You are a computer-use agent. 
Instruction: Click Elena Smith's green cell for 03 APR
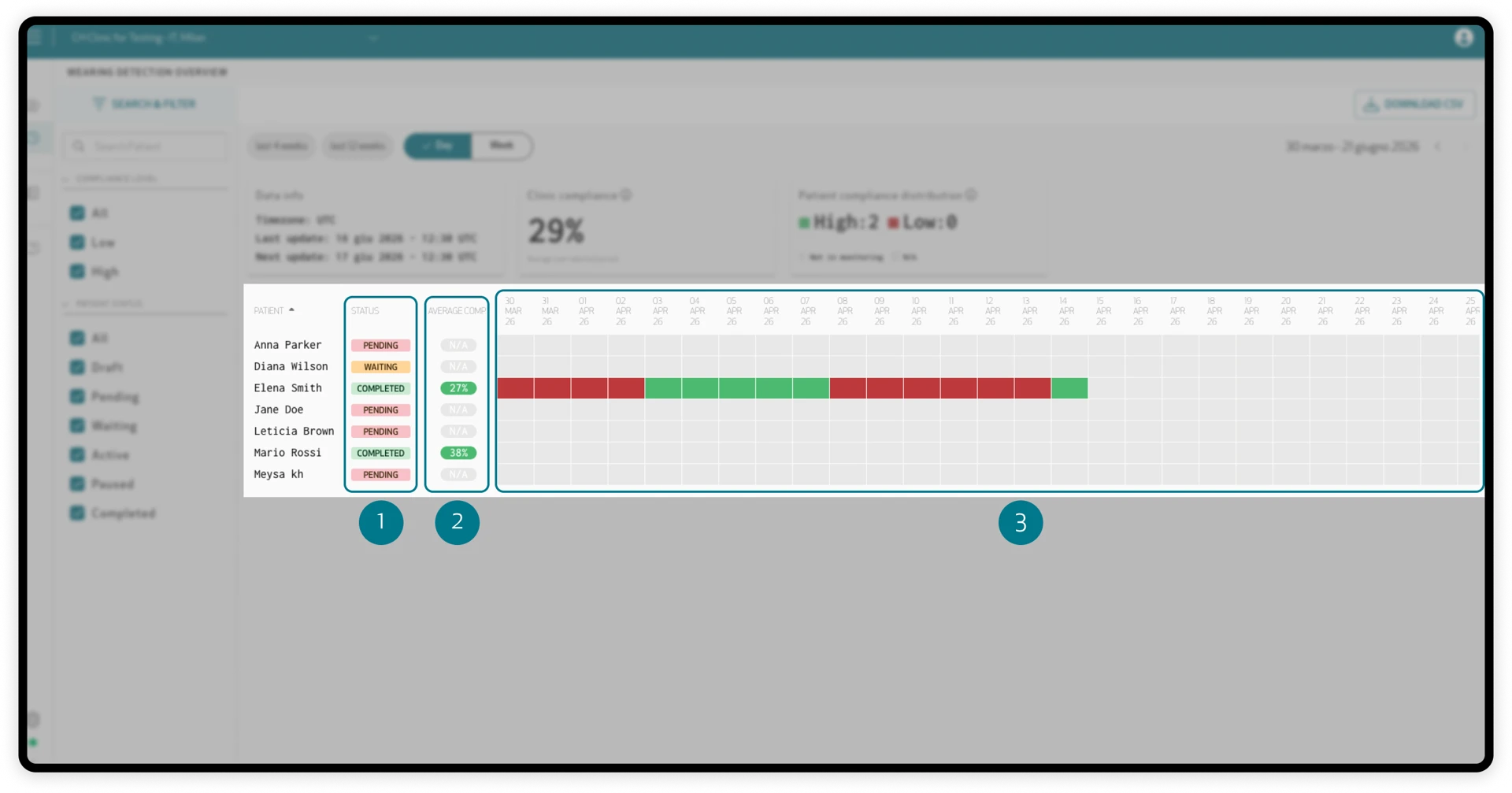(x=663, y=387)
